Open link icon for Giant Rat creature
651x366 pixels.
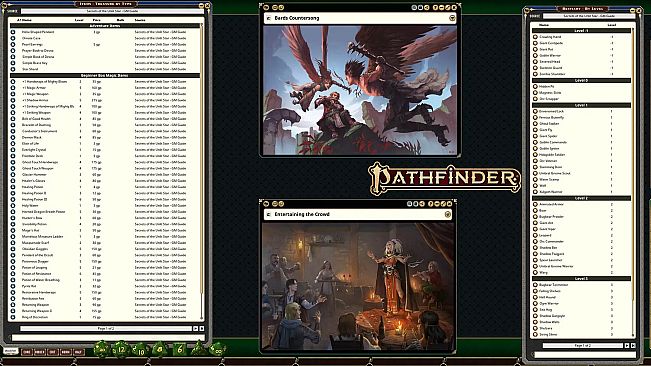[x=535, y=49]
